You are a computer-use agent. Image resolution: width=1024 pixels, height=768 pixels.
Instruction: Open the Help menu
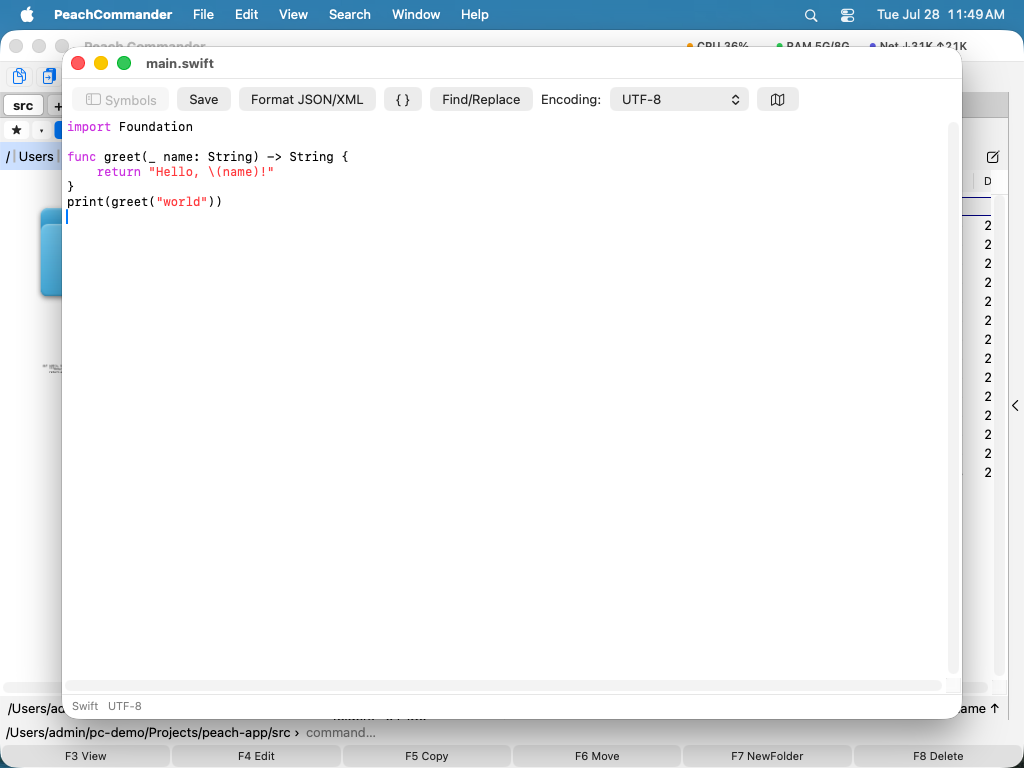[474, 14]
